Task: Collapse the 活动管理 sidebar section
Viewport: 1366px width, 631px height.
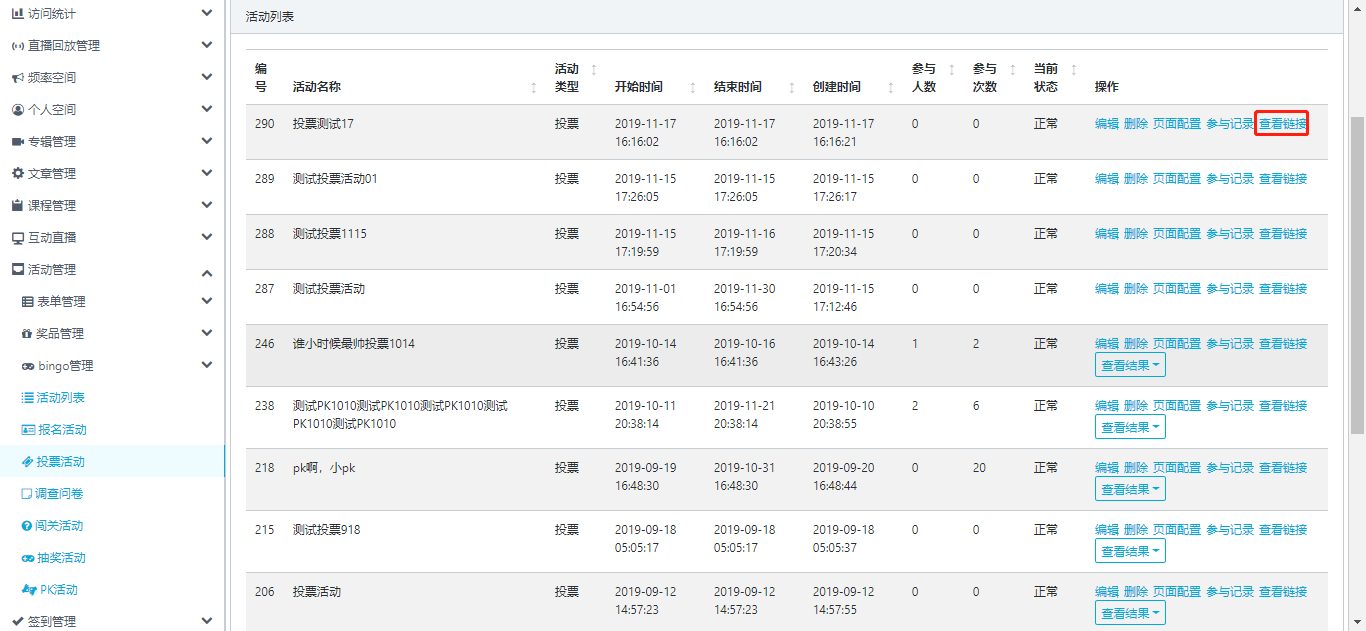Action: point(206,271)
